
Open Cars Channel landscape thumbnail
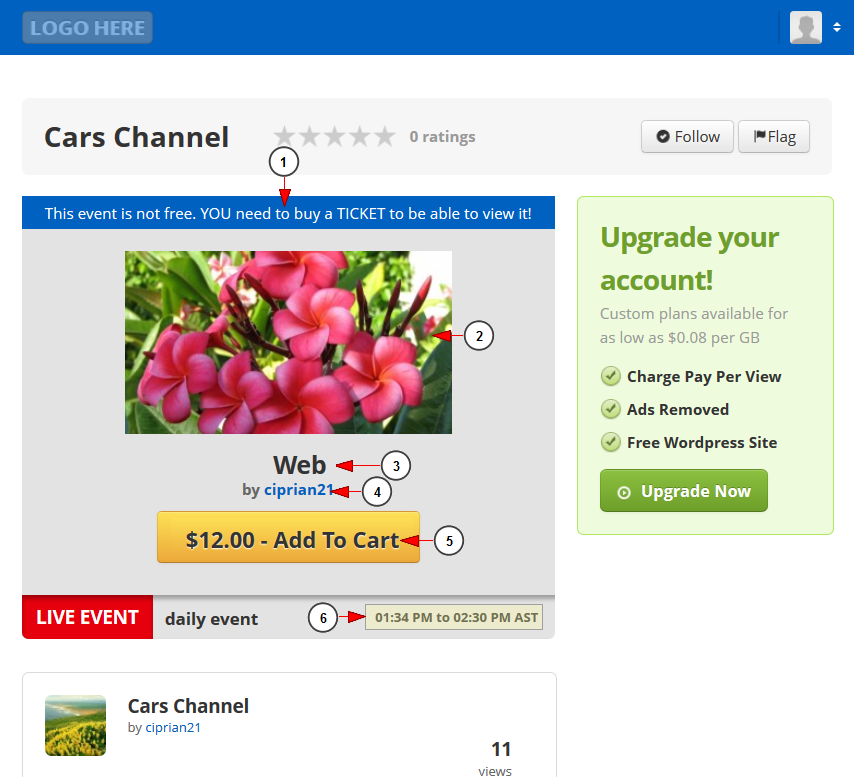click(x=75, y=725)
